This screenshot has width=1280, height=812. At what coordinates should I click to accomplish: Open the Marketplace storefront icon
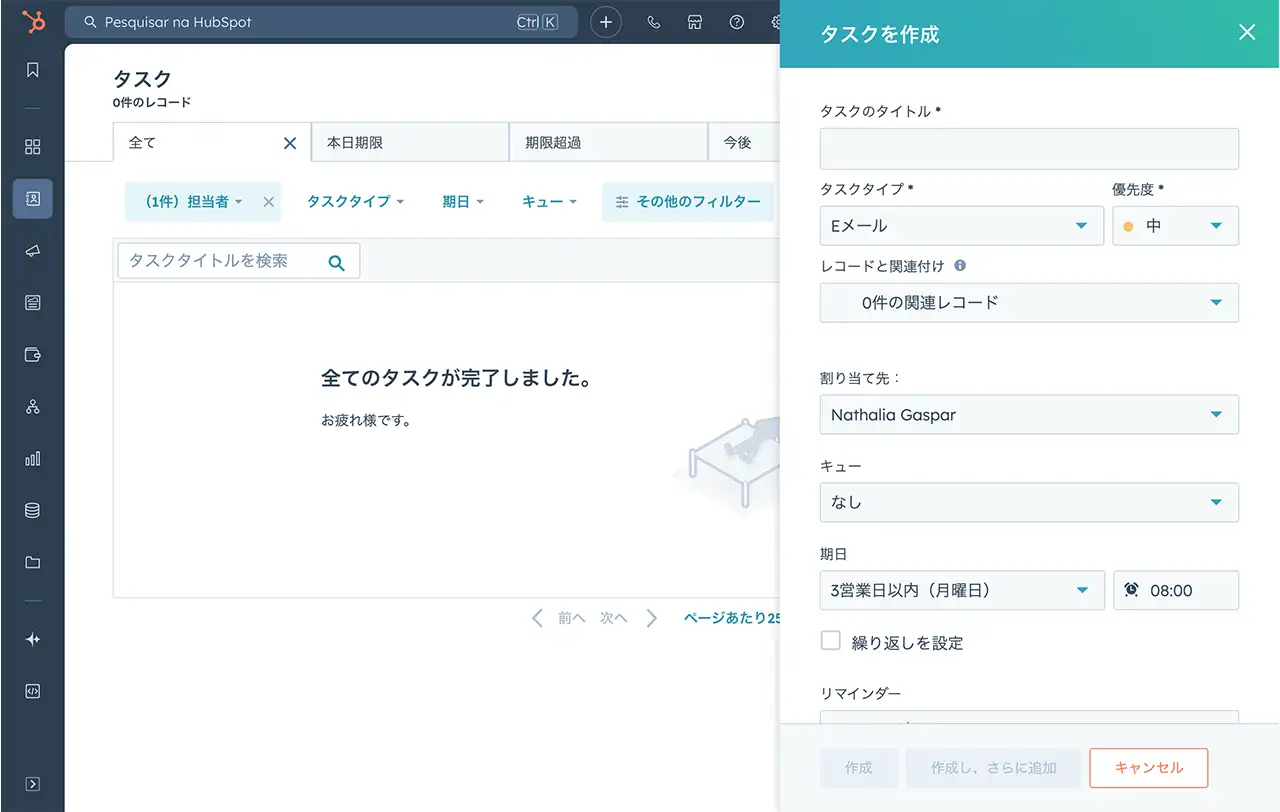696,22
